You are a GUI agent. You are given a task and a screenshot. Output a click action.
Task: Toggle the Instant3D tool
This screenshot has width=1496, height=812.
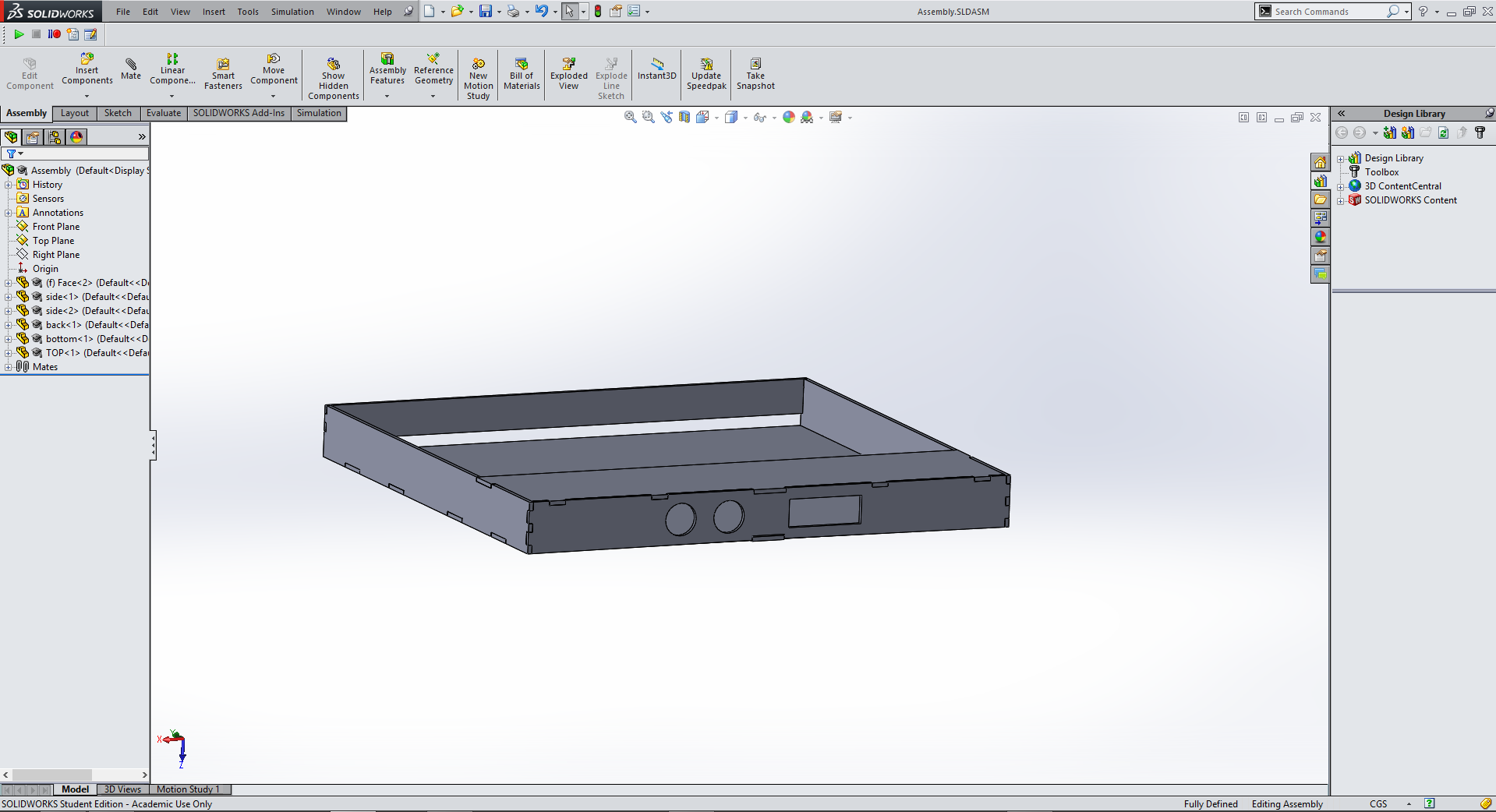click(x=656, y=69)
